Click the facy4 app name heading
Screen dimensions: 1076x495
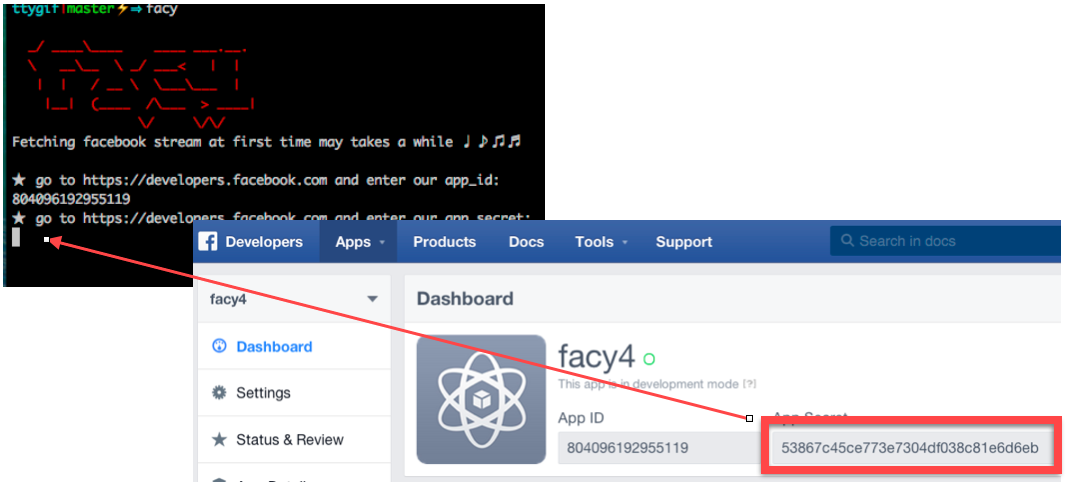point(596,357)
